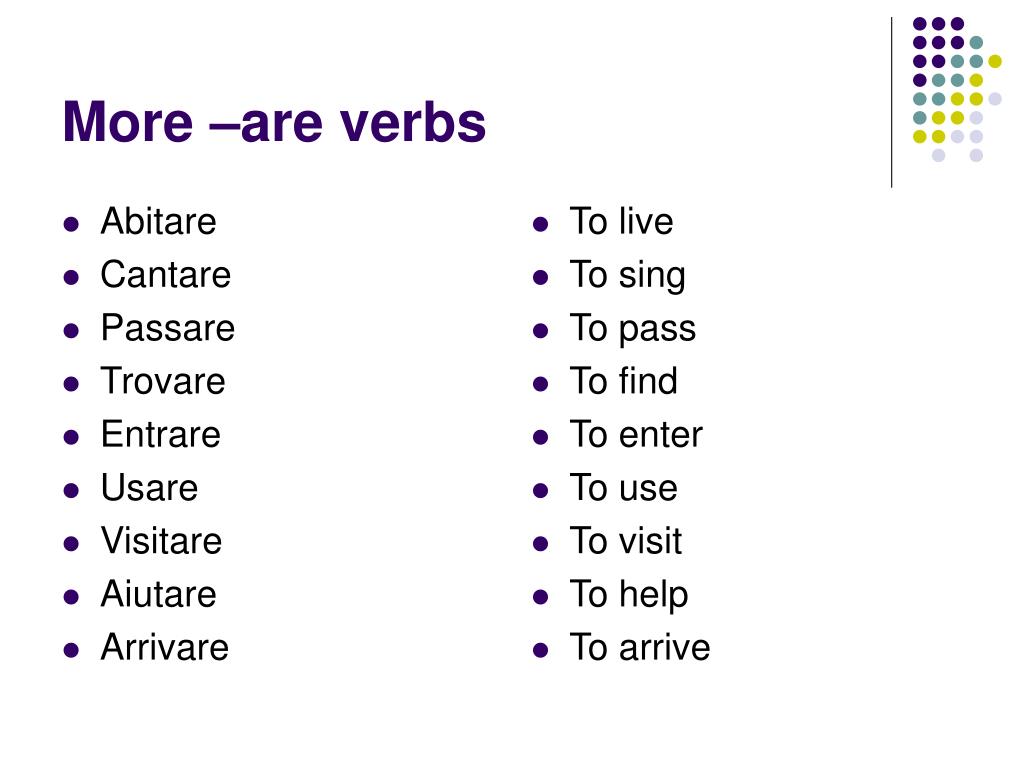Click the 'To pass' text
Screen dimensions: 1024x768
click(633, 330)
